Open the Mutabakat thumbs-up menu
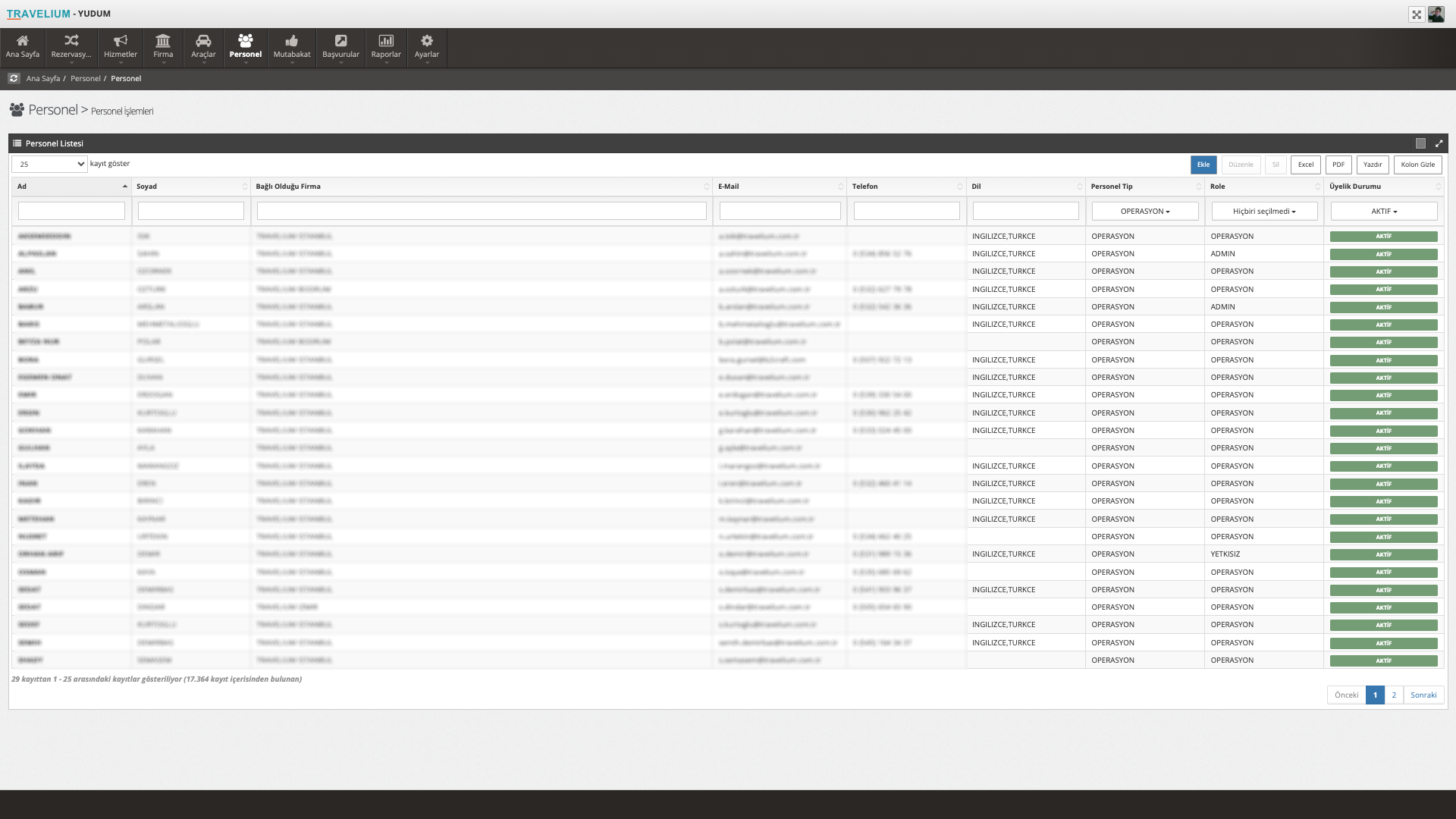Viewport: 1456px width, 819px height. [292, 46]
